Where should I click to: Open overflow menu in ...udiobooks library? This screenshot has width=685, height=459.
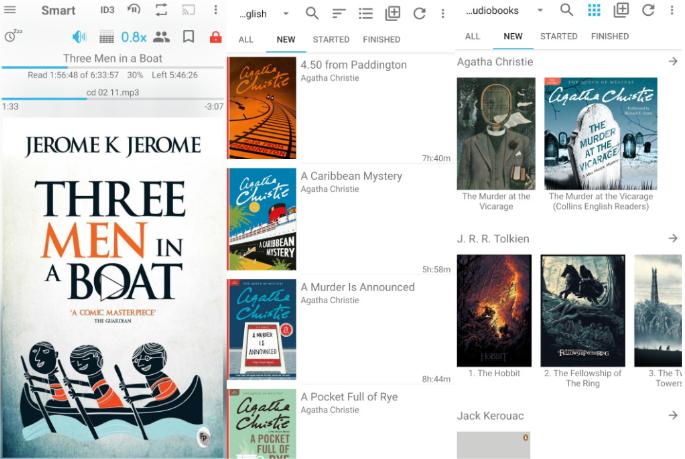pos(672,10)
